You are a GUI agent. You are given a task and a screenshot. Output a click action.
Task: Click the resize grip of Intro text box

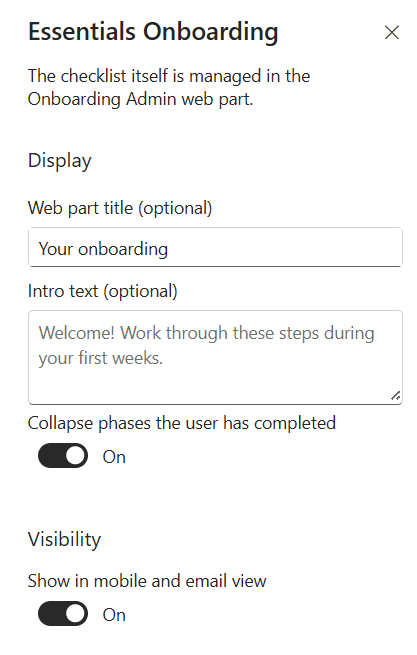(395, 395)
